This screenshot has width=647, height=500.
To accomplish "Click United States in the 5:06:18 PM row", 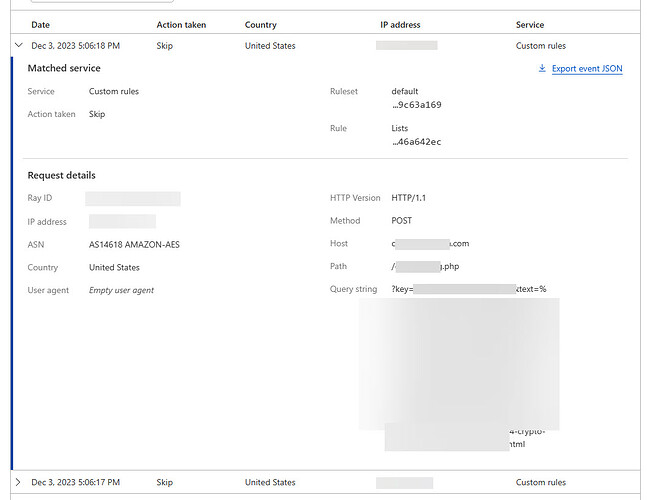I will (270, 46).
